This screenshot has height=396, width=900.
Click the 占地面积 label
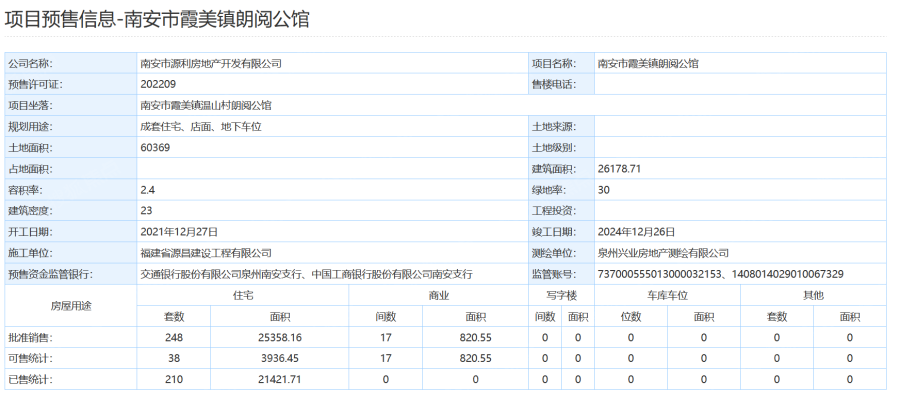(30, 169)
